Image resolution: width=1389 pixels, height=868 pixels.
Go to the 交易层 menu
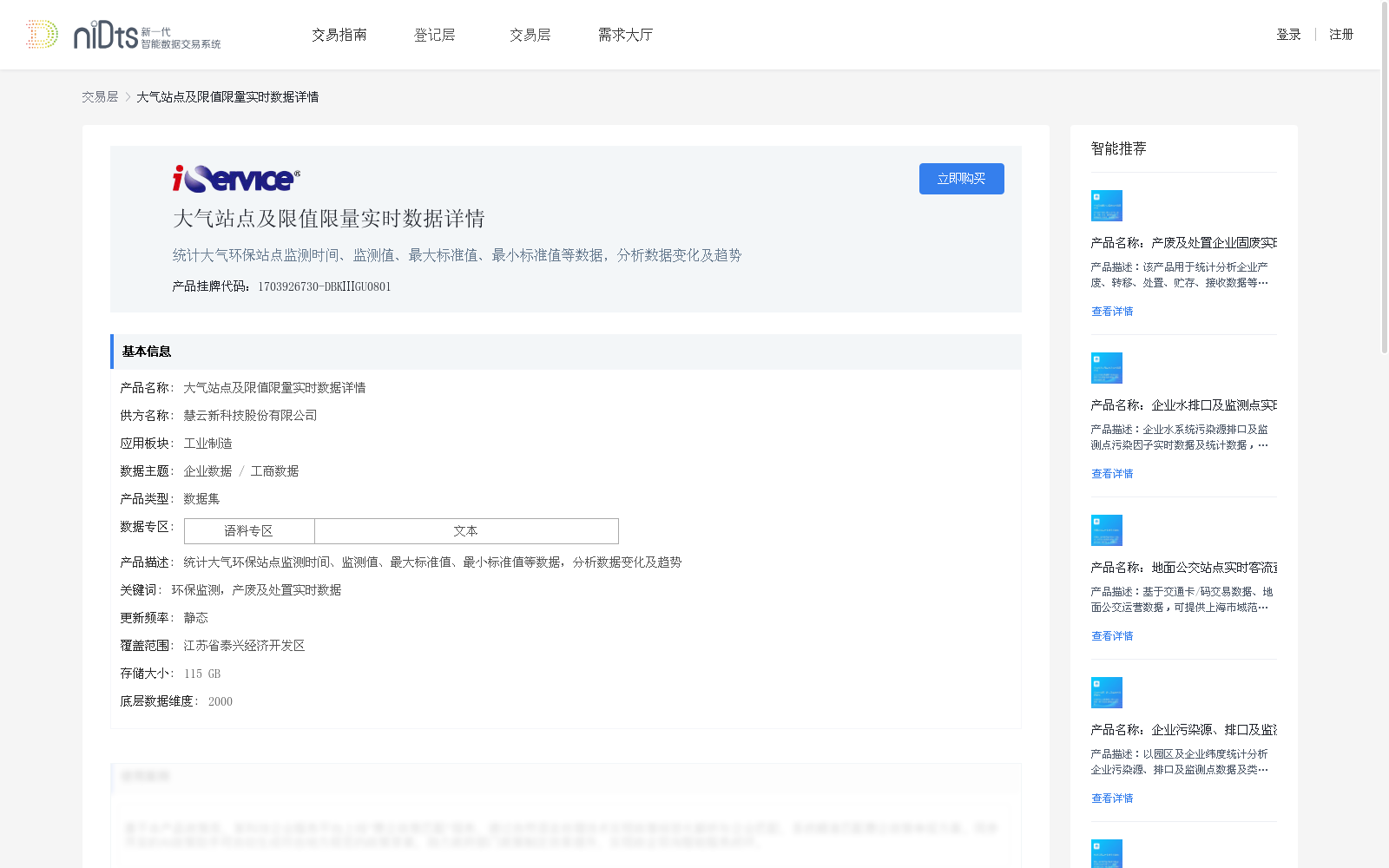[x=530, y=35]
